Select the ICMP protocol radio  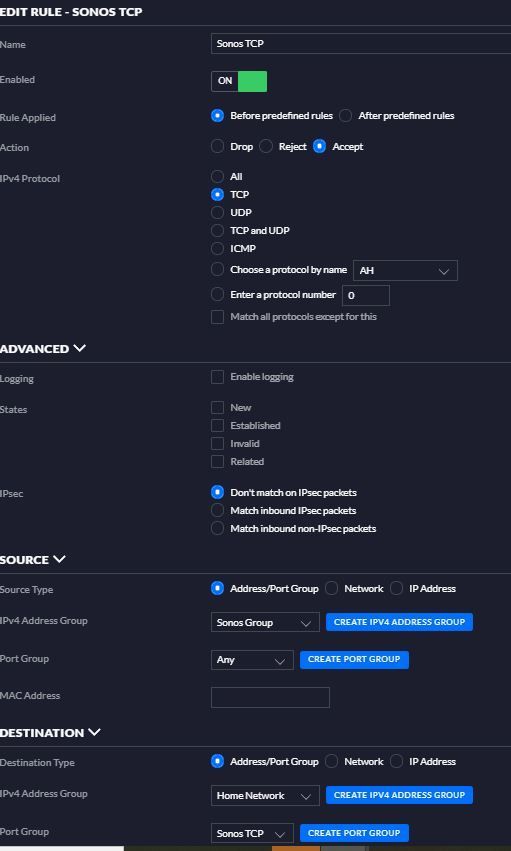(217, 249)
